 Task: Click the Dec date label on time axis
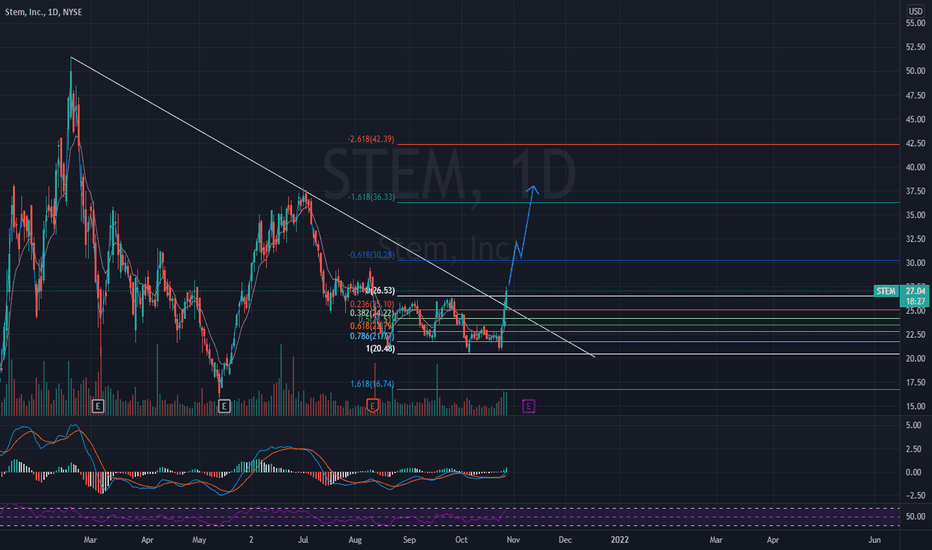click(x=565, y=540)
